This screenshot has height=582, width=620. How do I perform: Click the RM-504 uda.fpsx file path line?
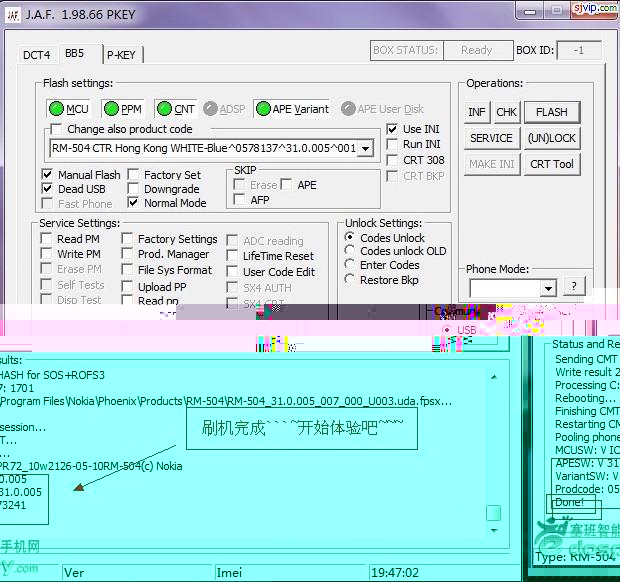(226, 401)
